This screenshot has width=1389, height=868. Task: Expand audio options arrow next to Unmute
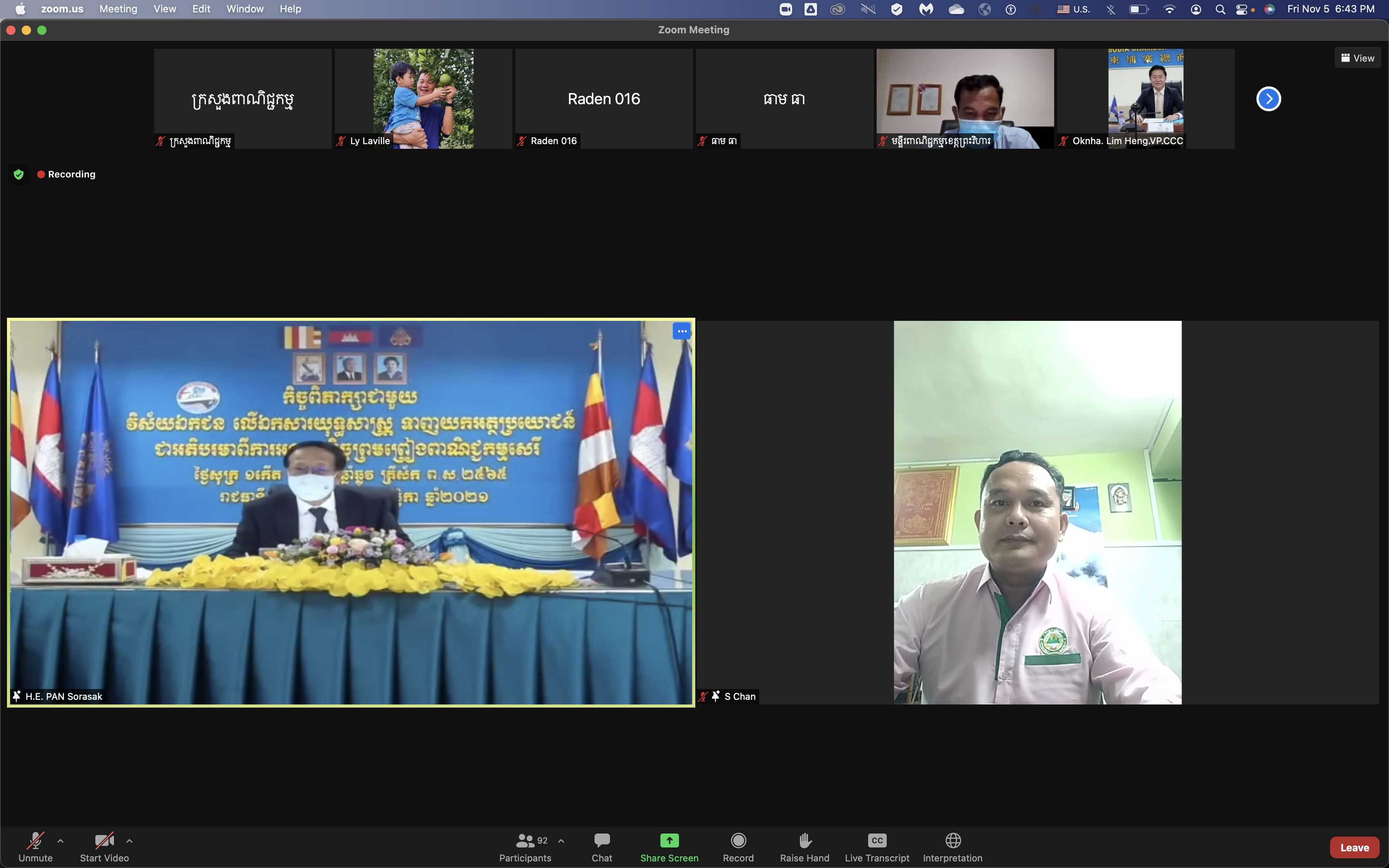(60, 841)
